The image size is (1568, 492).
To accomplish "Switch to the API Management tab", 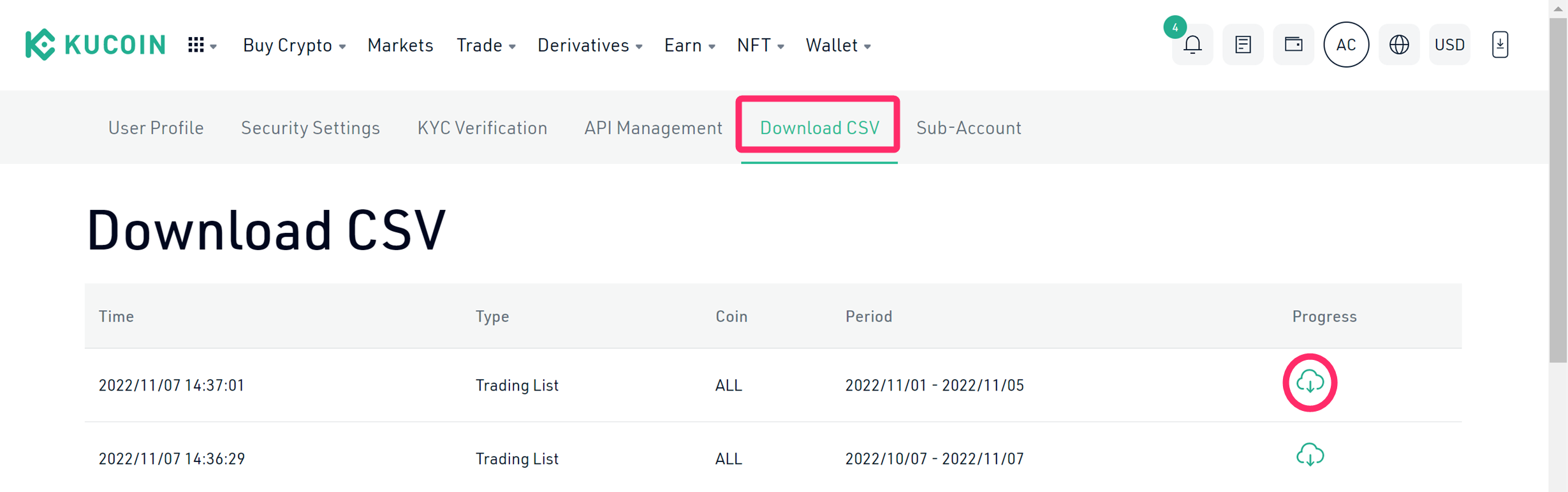I will 654,128.
